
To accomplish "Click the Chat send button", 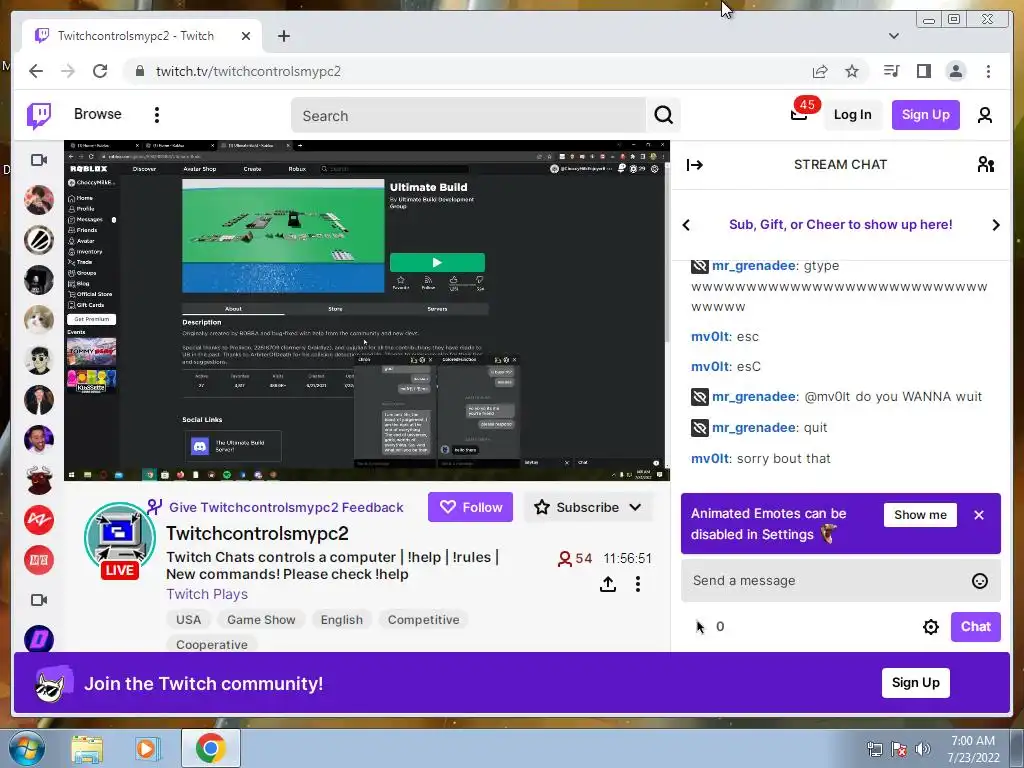I will click(976, 627).
